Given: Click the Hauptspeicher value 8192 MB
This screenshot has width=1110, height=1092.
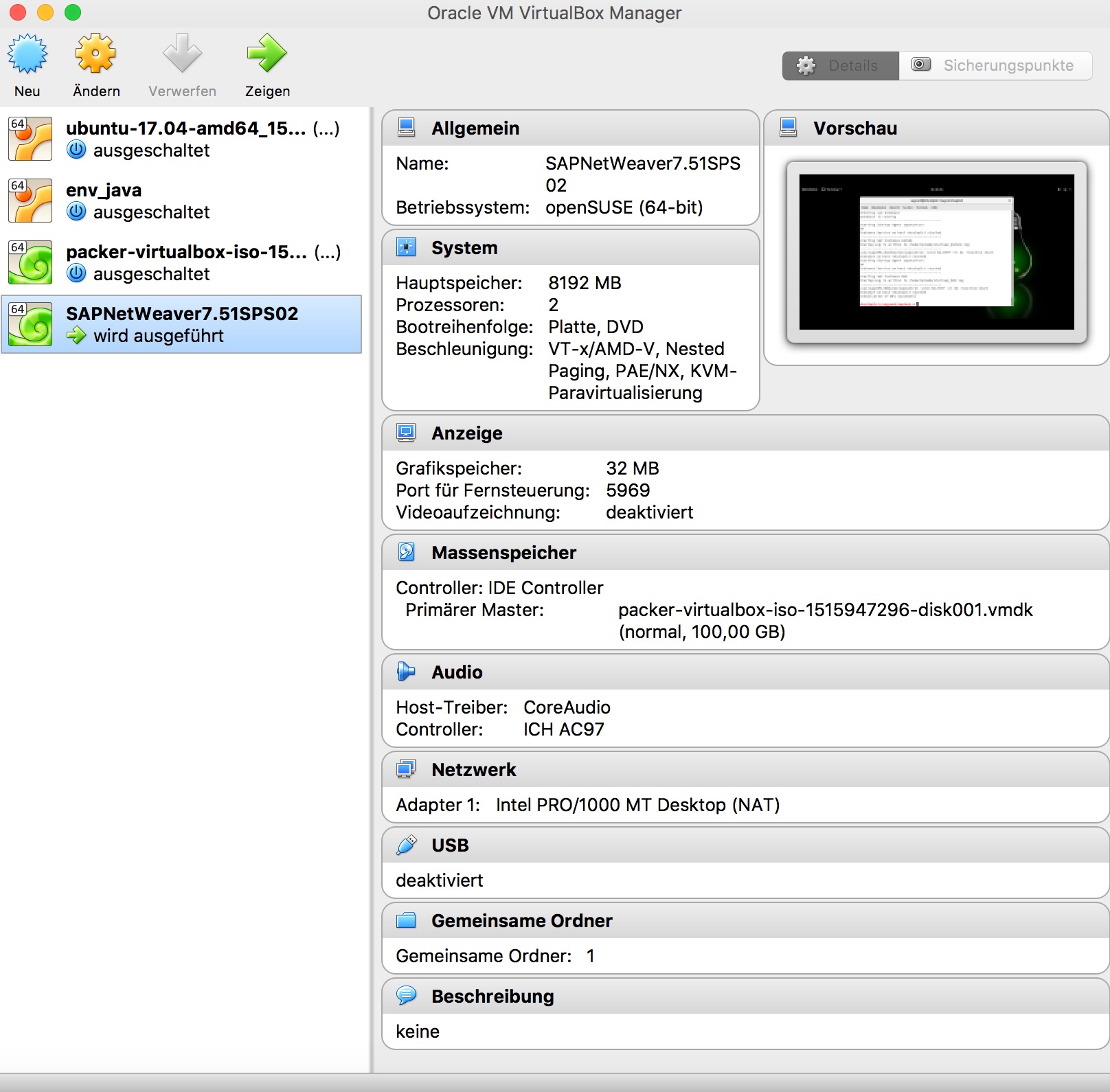Looking at the screenshot, I should [x=585, y=283].
